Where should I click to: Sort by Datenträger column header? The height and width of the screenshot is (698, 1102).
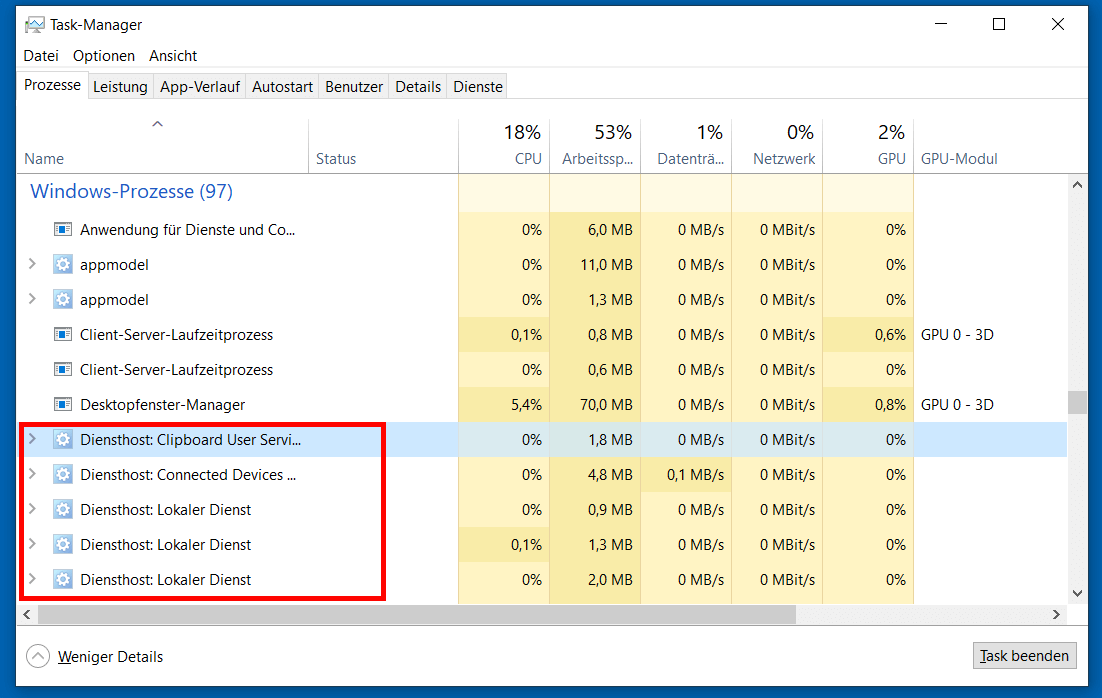coord(686,146)
